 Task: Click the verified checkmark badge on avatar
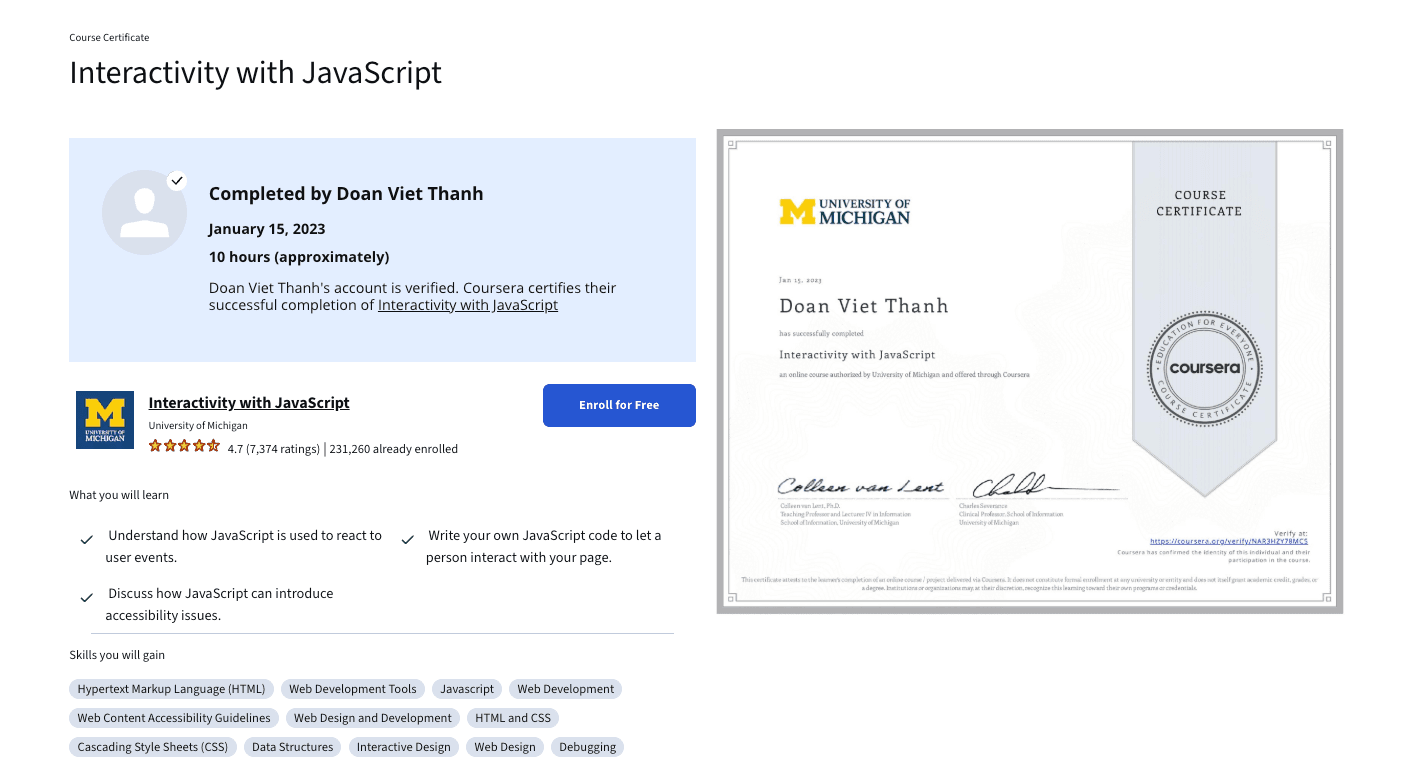[177, 181]
